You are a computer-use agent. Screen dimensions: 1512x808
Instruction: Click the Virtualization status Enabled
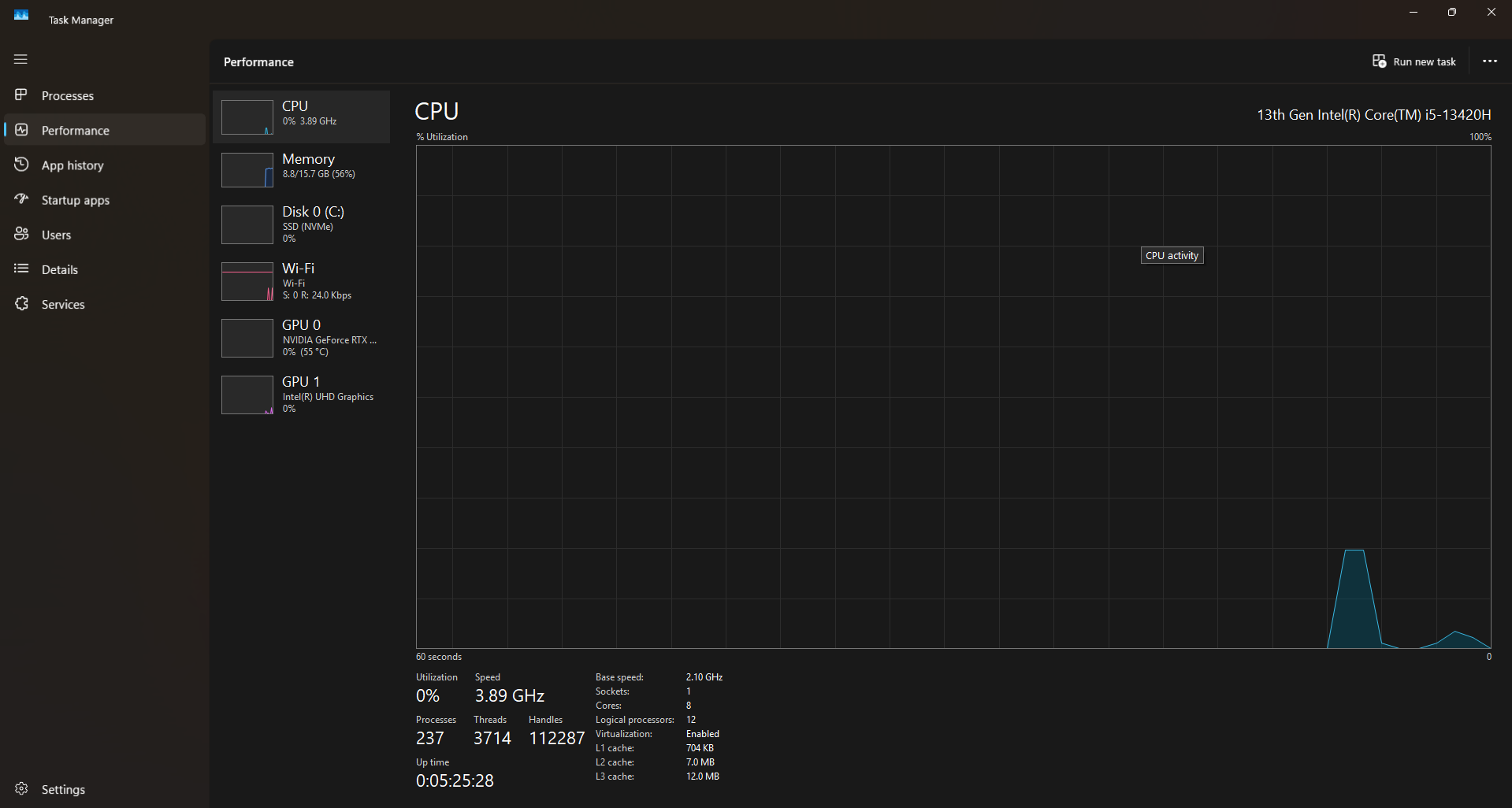703,734
